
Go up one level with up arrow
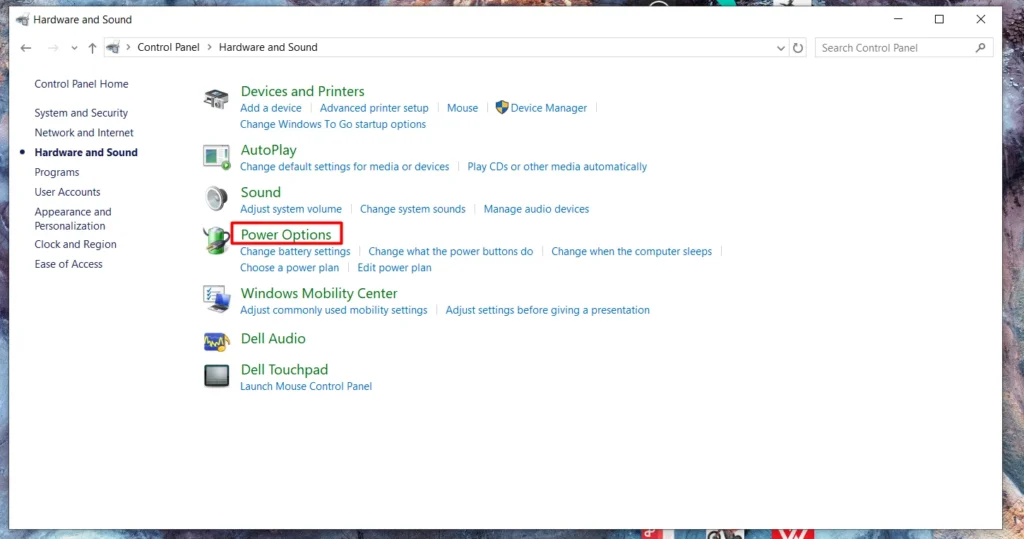point(92,48)
